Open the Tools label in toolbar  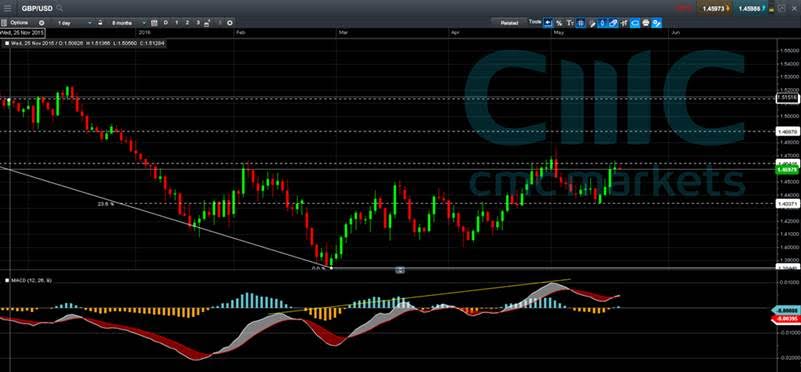[534, 22]
